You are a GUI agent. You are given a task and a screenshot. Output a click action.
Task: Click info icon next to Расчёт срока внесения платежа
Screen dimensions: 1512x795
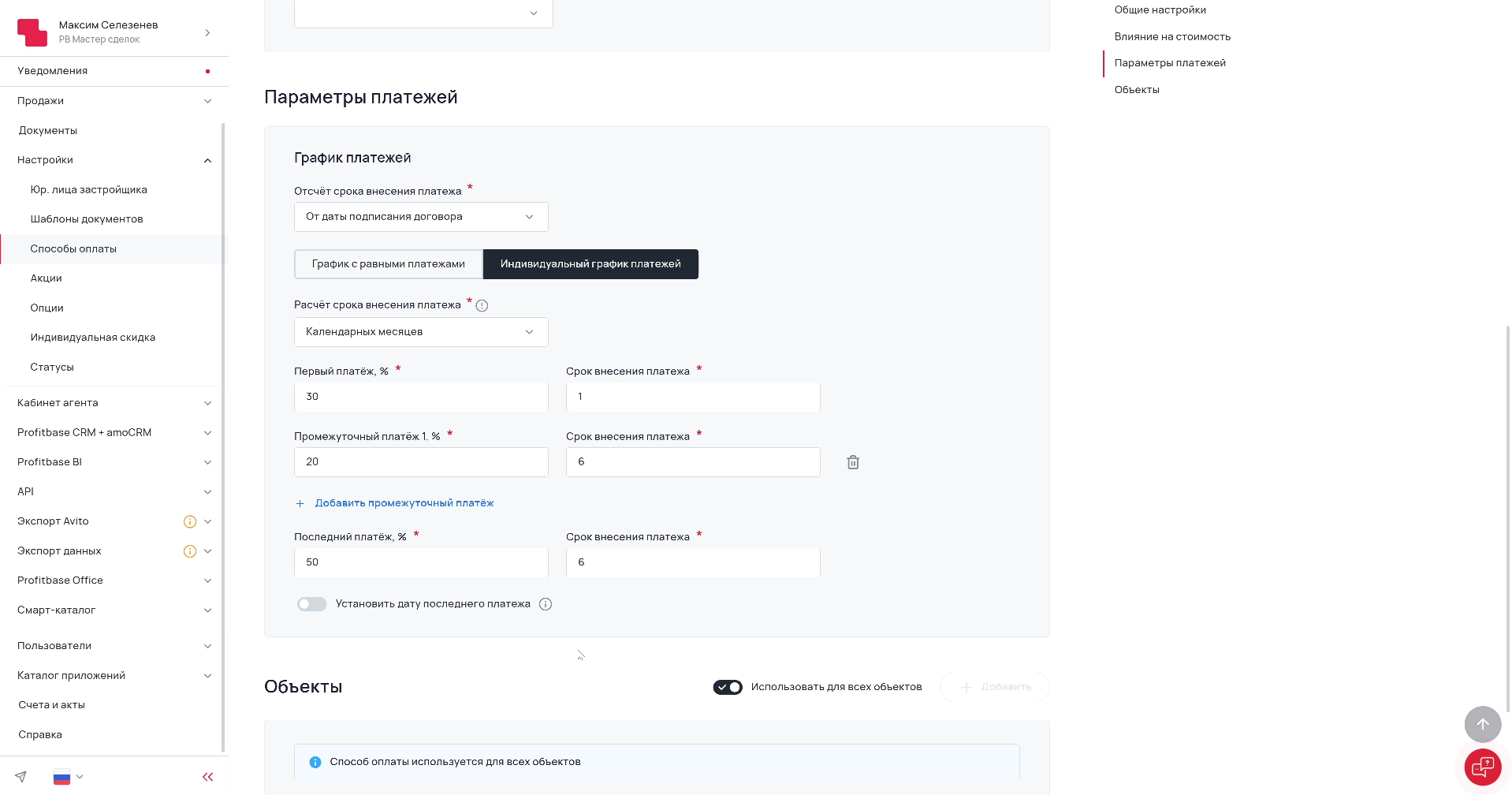click(x=482, y=306)
